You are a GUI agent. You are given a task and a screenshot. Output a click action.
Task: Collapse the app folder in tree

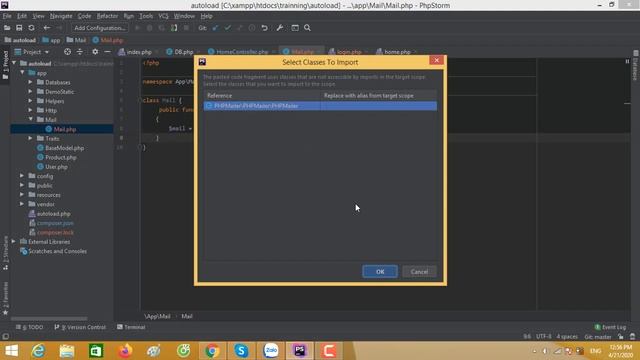point(22,73)
